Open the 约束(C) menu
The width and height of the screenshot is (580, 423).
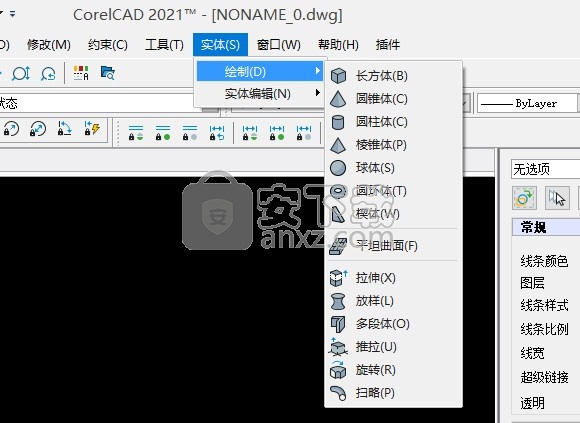[108, 45]
